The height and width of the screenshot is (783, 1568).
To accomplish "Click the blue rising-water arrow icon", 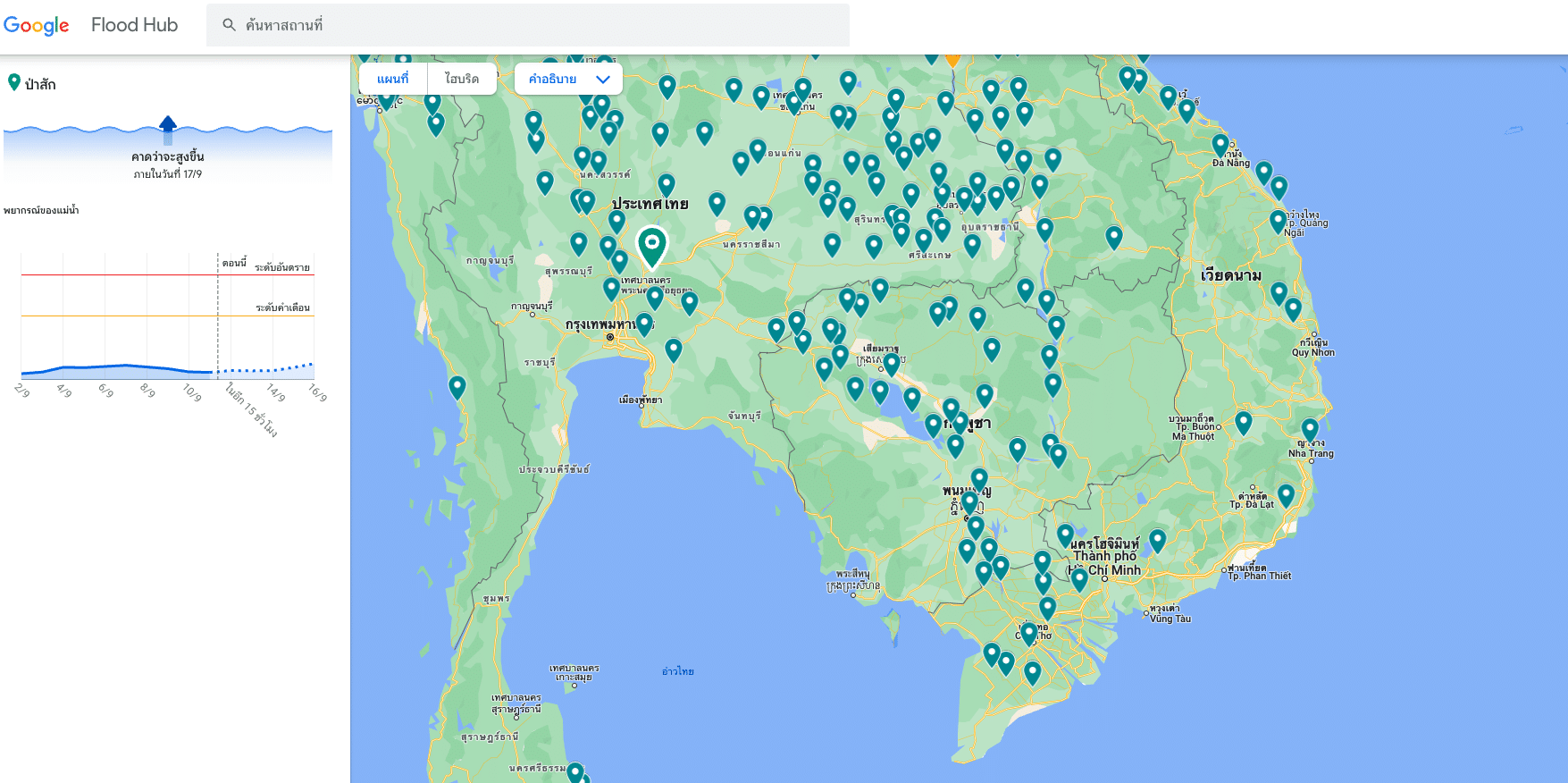I will click(x=168, y=130).
